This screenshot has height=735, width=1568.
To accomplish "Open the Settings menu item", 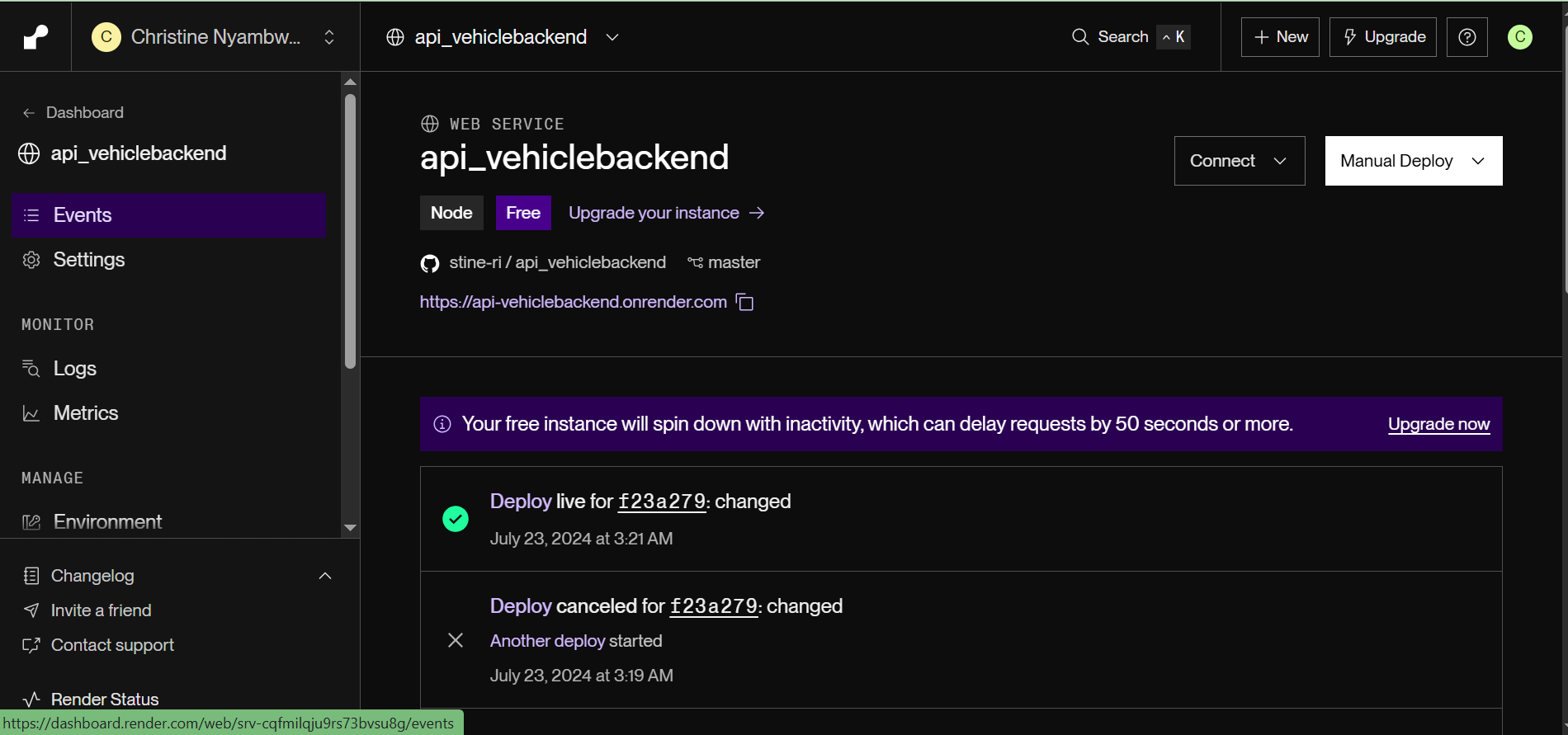I will point(169,260).
